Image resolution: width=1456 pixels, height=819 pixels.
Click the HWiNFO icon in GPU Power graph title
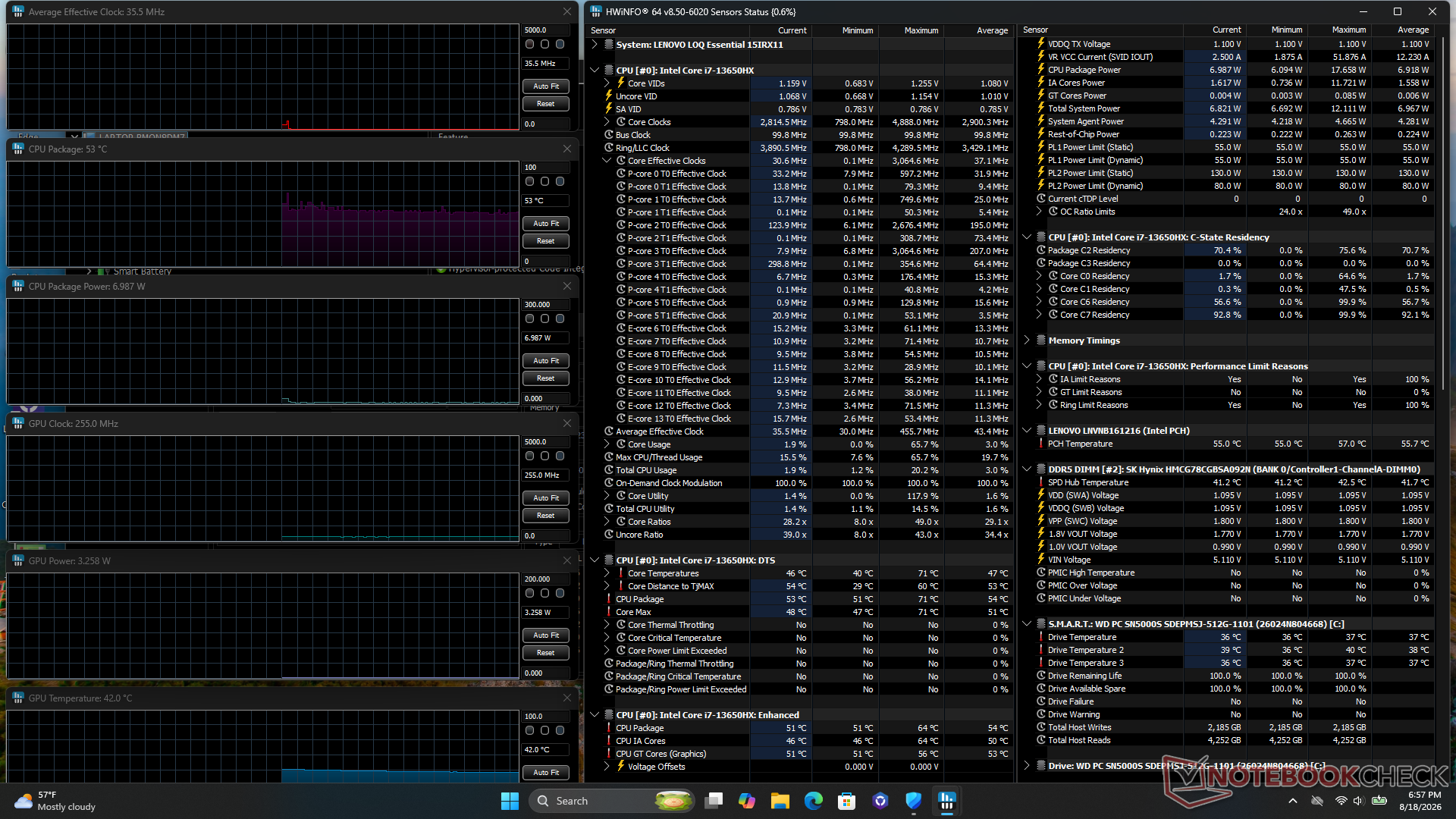tap(18, 560)
